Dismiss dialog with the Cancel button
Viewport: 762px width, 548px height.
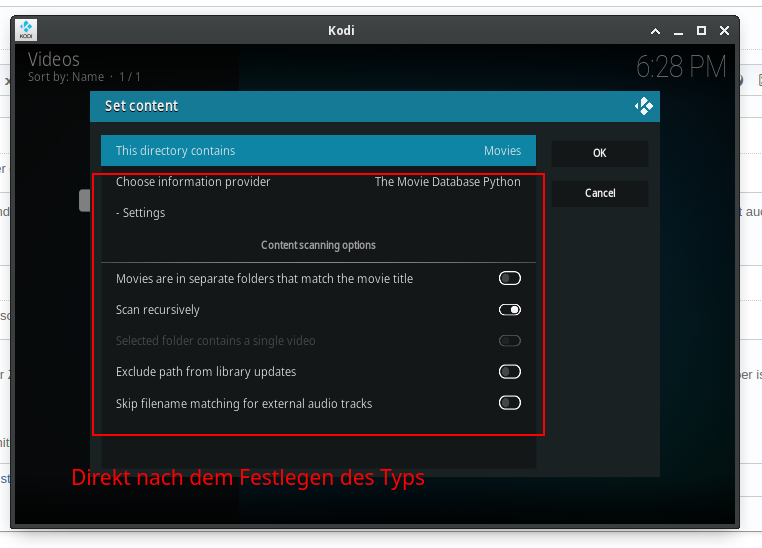pyautogui.click(x=600, y=193)
